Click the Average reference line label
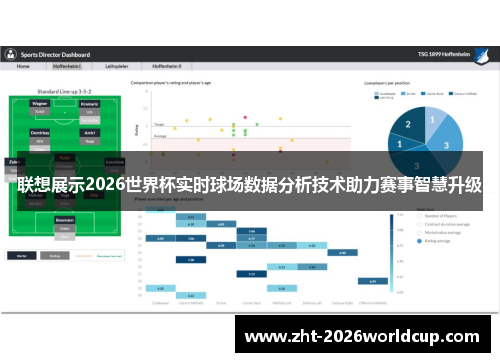This screenshot has height=362, width=500. pos(160,136)
